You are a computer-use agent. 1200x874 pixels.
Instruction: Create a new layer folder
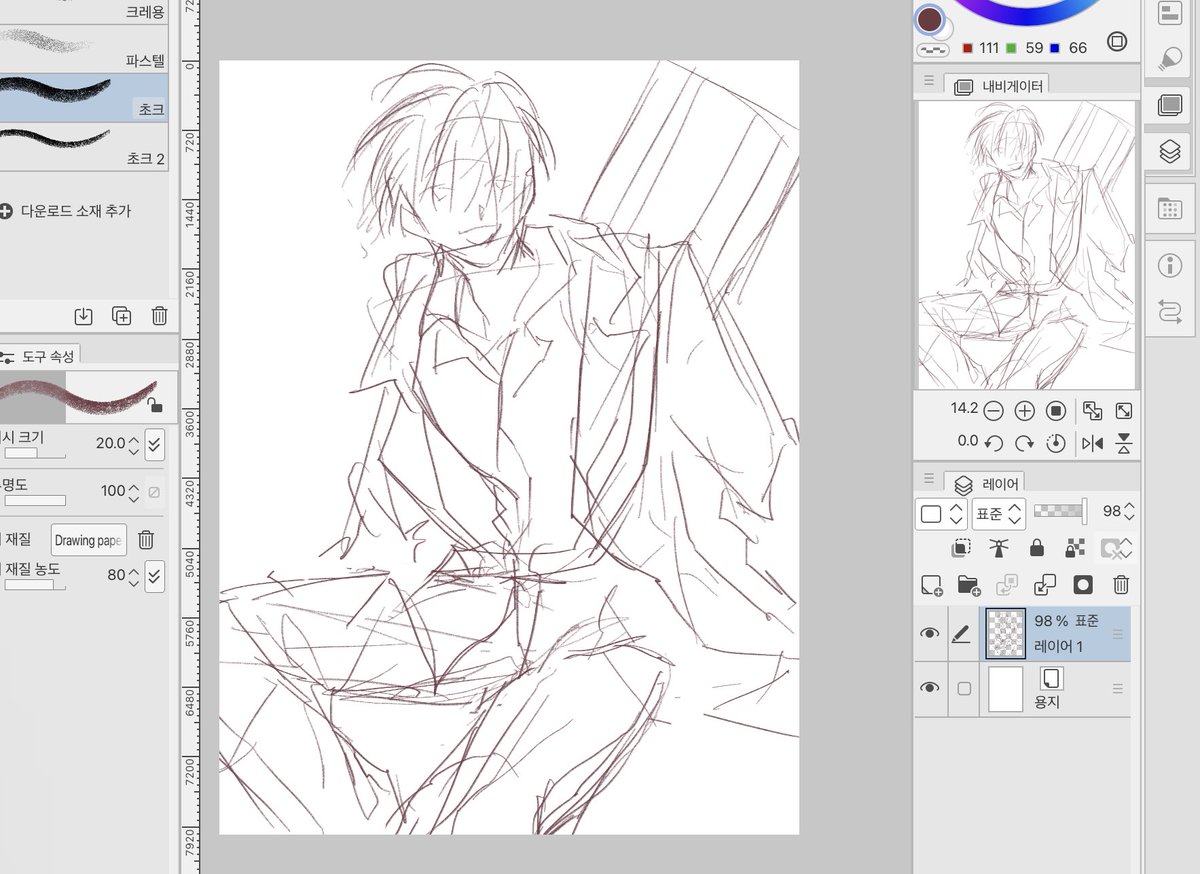click(968, 585)
